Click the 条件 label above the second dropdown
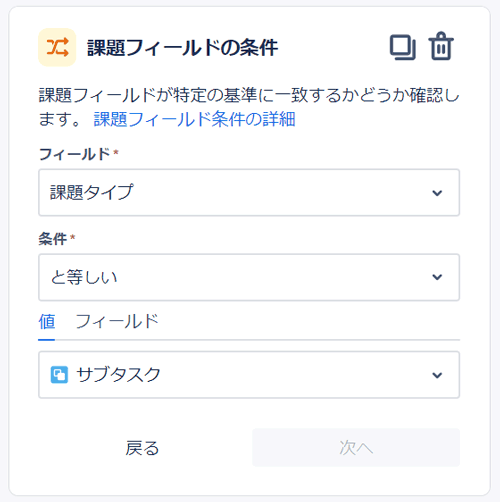This screenshot has width=500, height=502. pyautogui.click(x=53, y=239)
